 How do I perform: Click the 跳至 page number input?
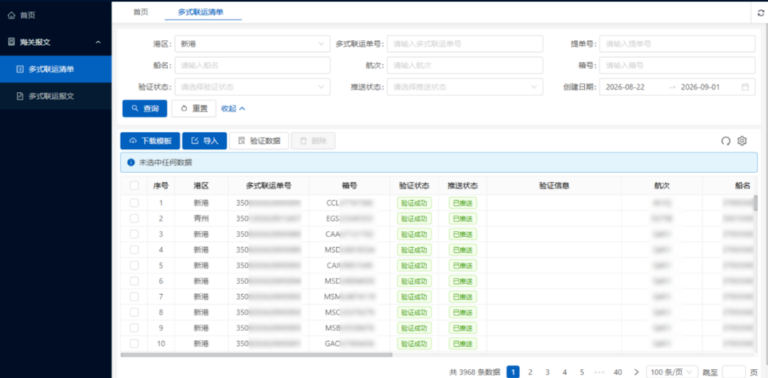click(734, 372)
